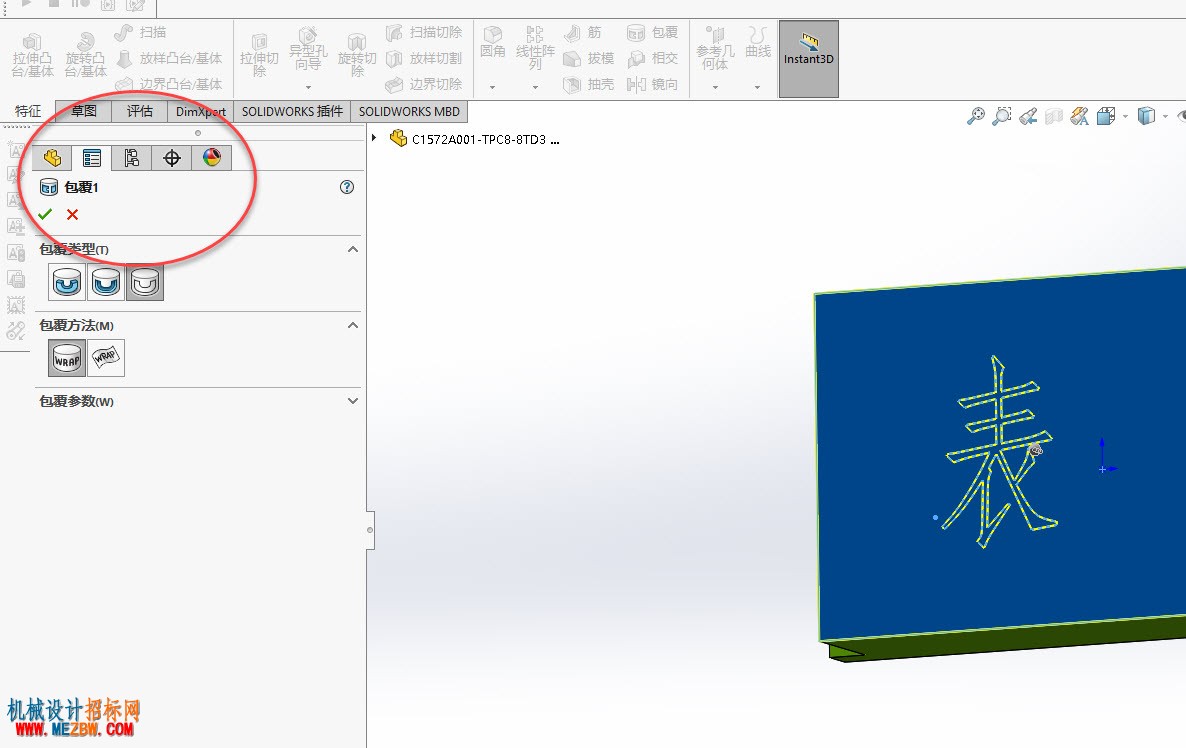Open the SOLIDWORKS 插件 tab
Viewport: 1186px width, 748px height.
tap(292, 111)
